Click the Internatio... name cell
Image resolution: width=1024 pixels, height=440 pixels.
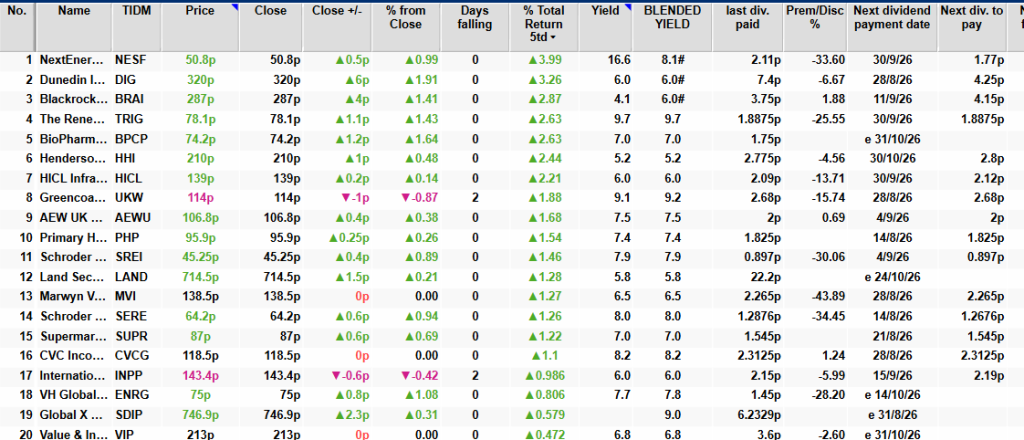72,375
